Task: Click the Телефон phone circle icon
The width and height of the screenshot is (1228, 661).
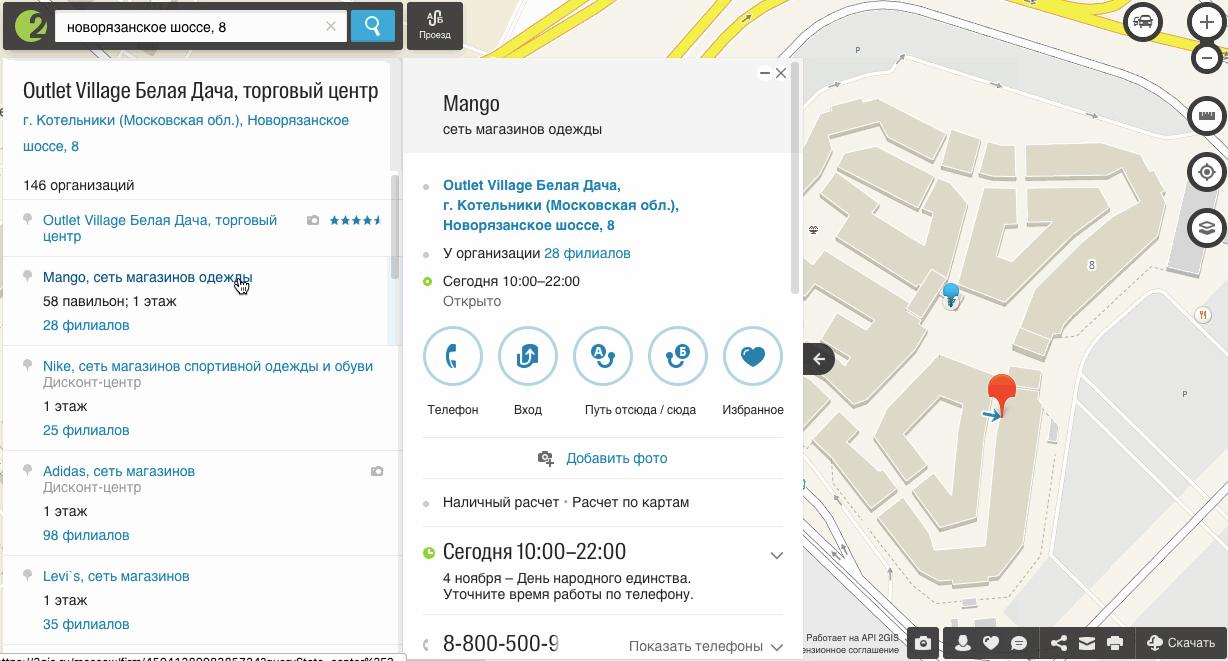Action: coord(453,356)
